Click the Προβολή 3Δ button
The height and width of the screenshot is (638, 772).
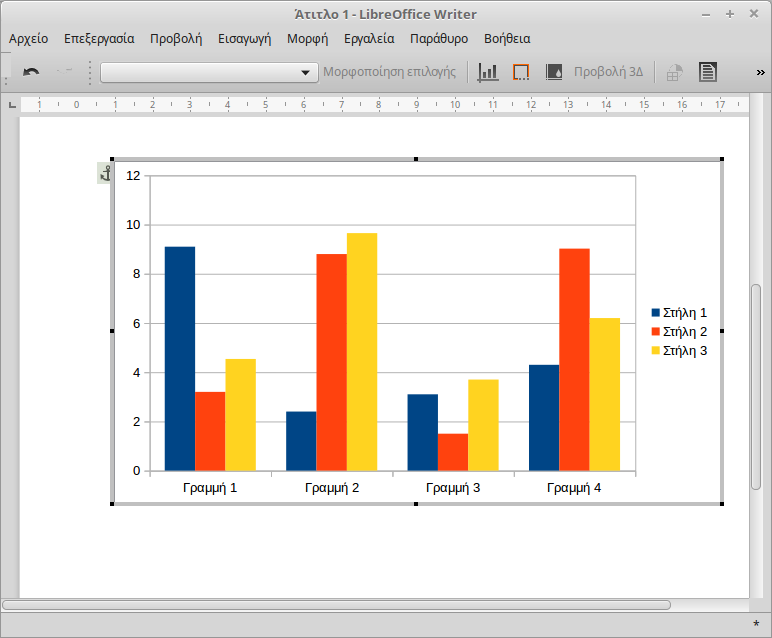pos(608,72)
